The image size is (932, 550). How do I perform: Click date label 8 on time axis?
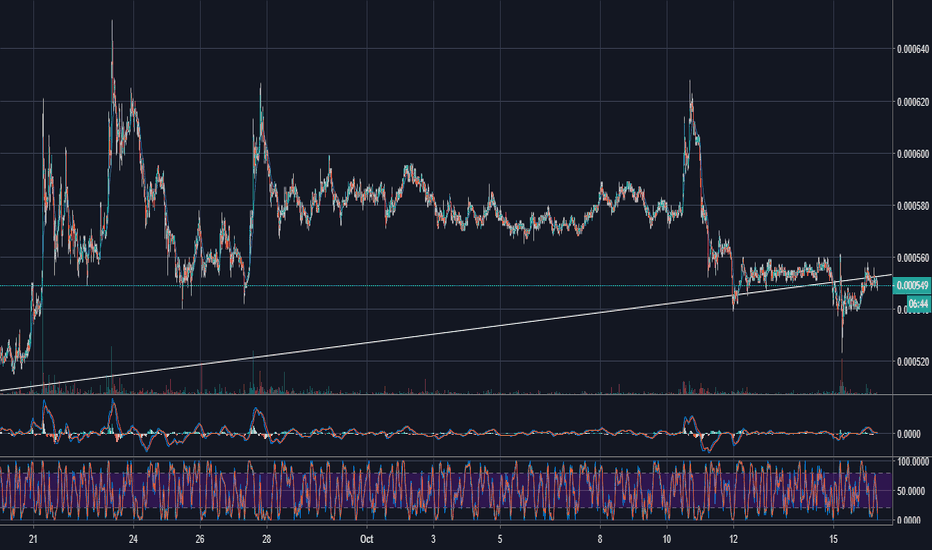[x=600, y=539]
